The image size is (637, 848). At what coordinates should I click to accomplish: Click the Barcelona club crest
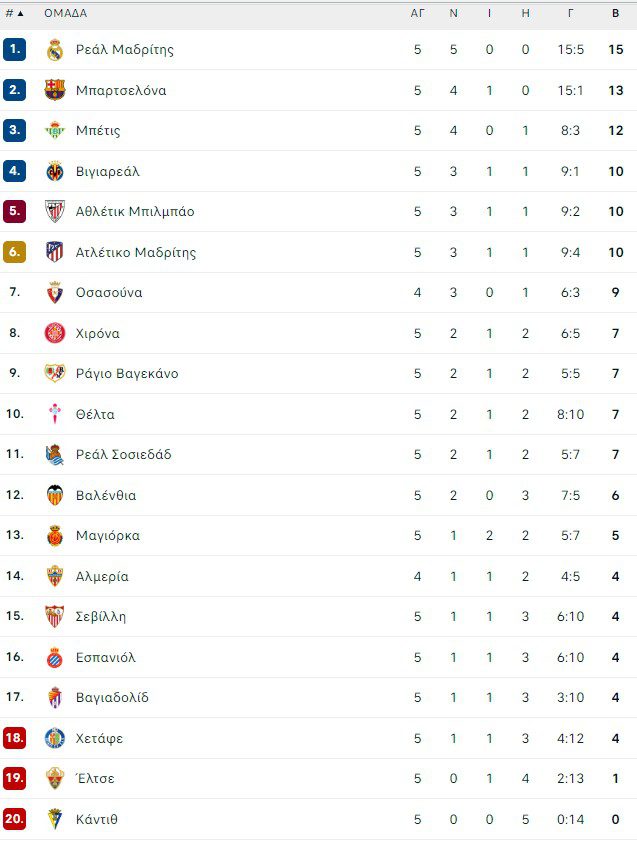(x=55, y=90)
